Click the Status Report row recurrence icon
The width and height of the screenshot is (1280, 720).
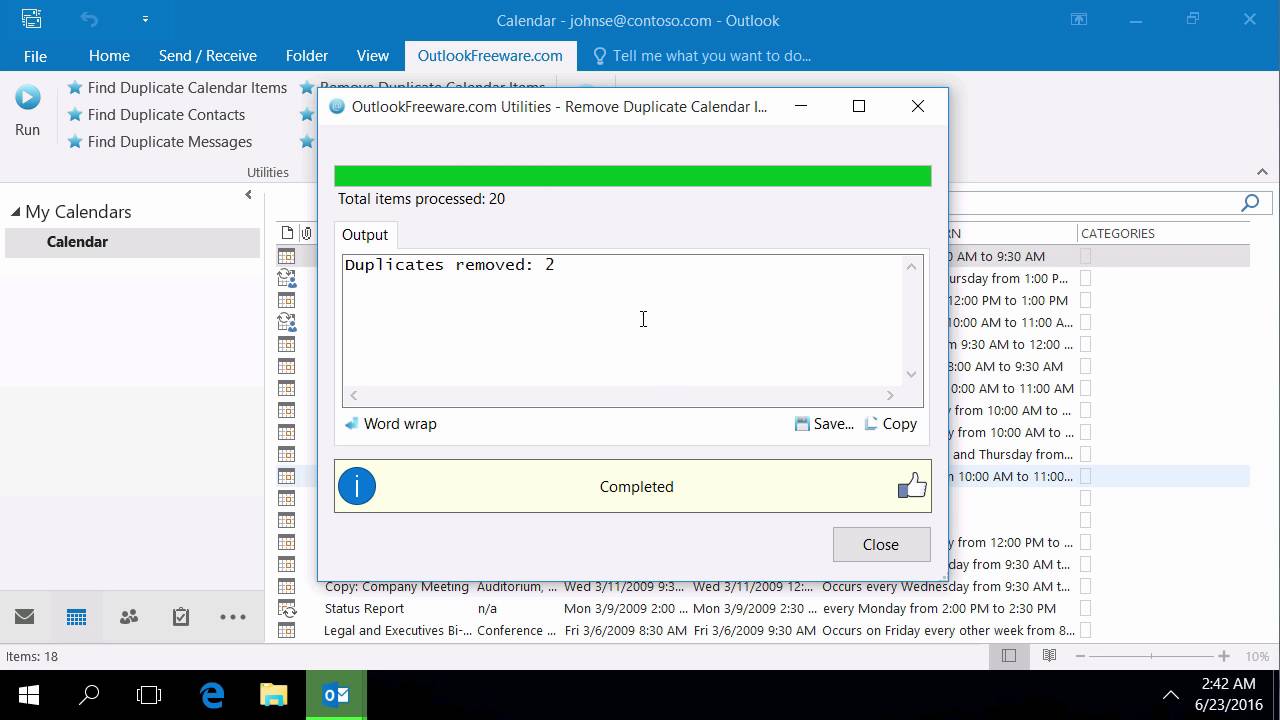[287, 608]
